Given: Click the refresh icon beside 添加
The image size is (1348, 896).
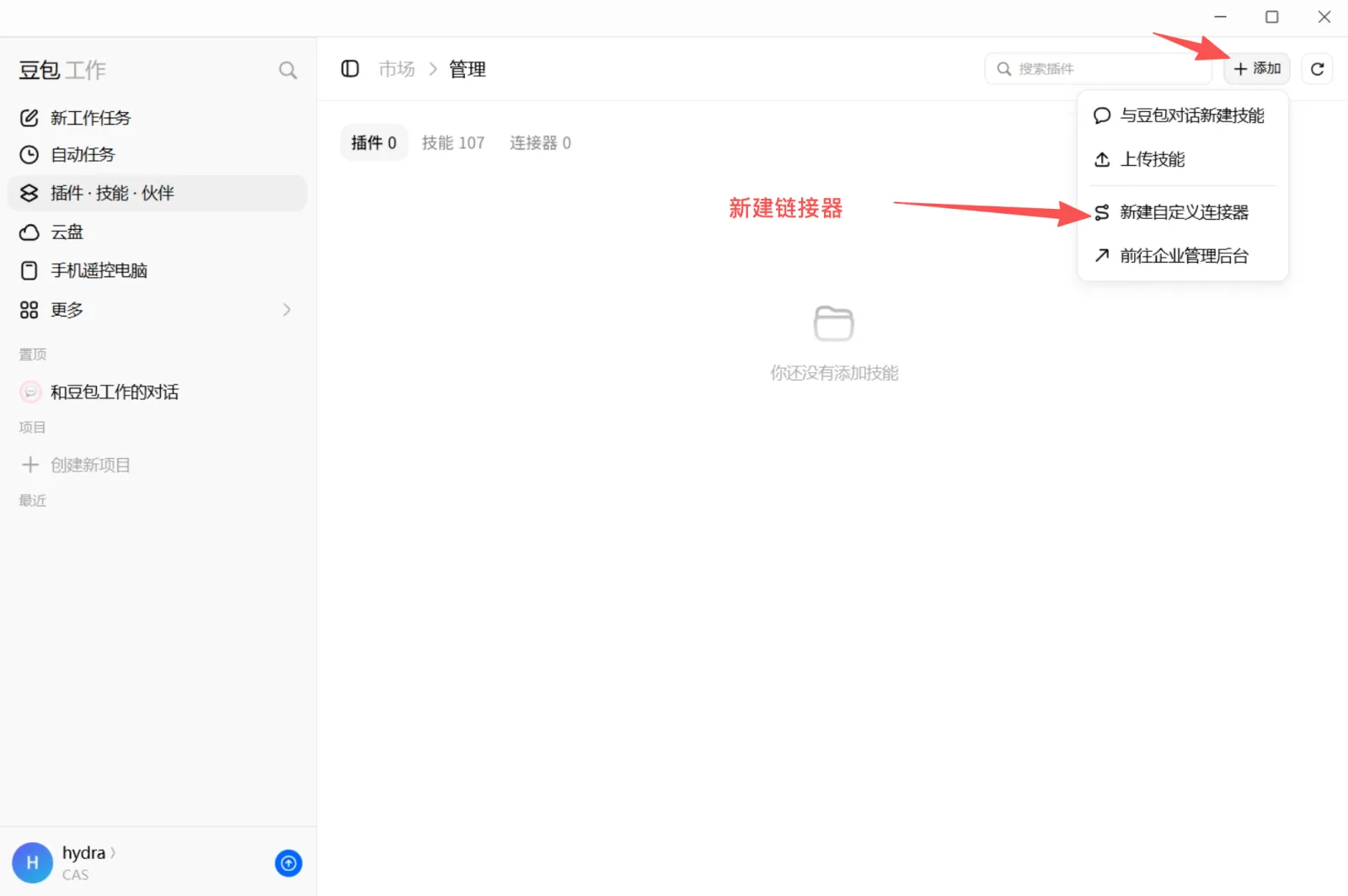Looking at the screenshot, I should tap(1318, 69).
